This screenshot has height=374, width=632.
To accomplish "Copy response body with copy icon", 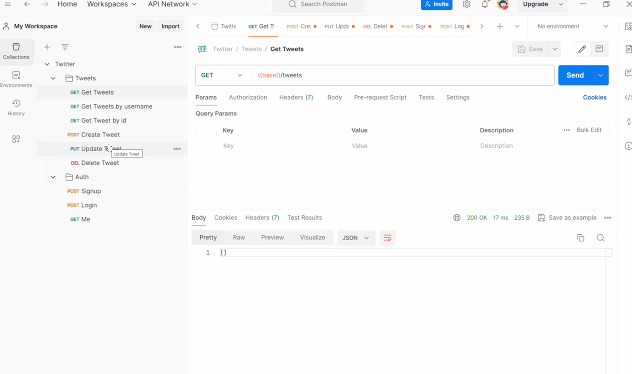I will [580, 238].
